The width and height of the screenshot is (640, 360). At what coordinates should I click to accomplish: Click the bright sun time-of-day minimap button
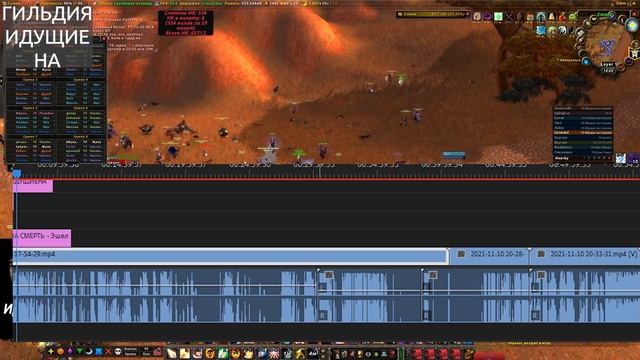(x=632, y=25)
